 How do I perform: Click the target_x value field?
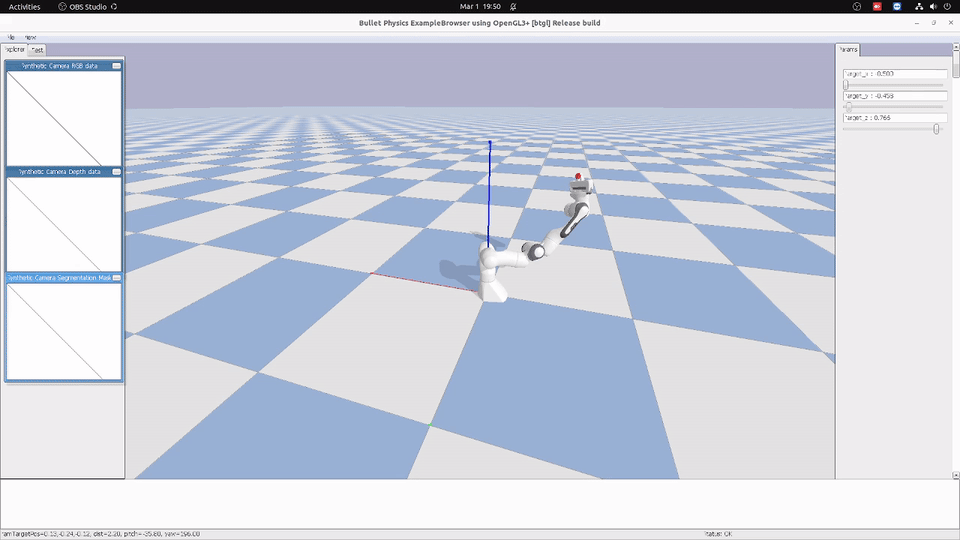tap(895, 74)
